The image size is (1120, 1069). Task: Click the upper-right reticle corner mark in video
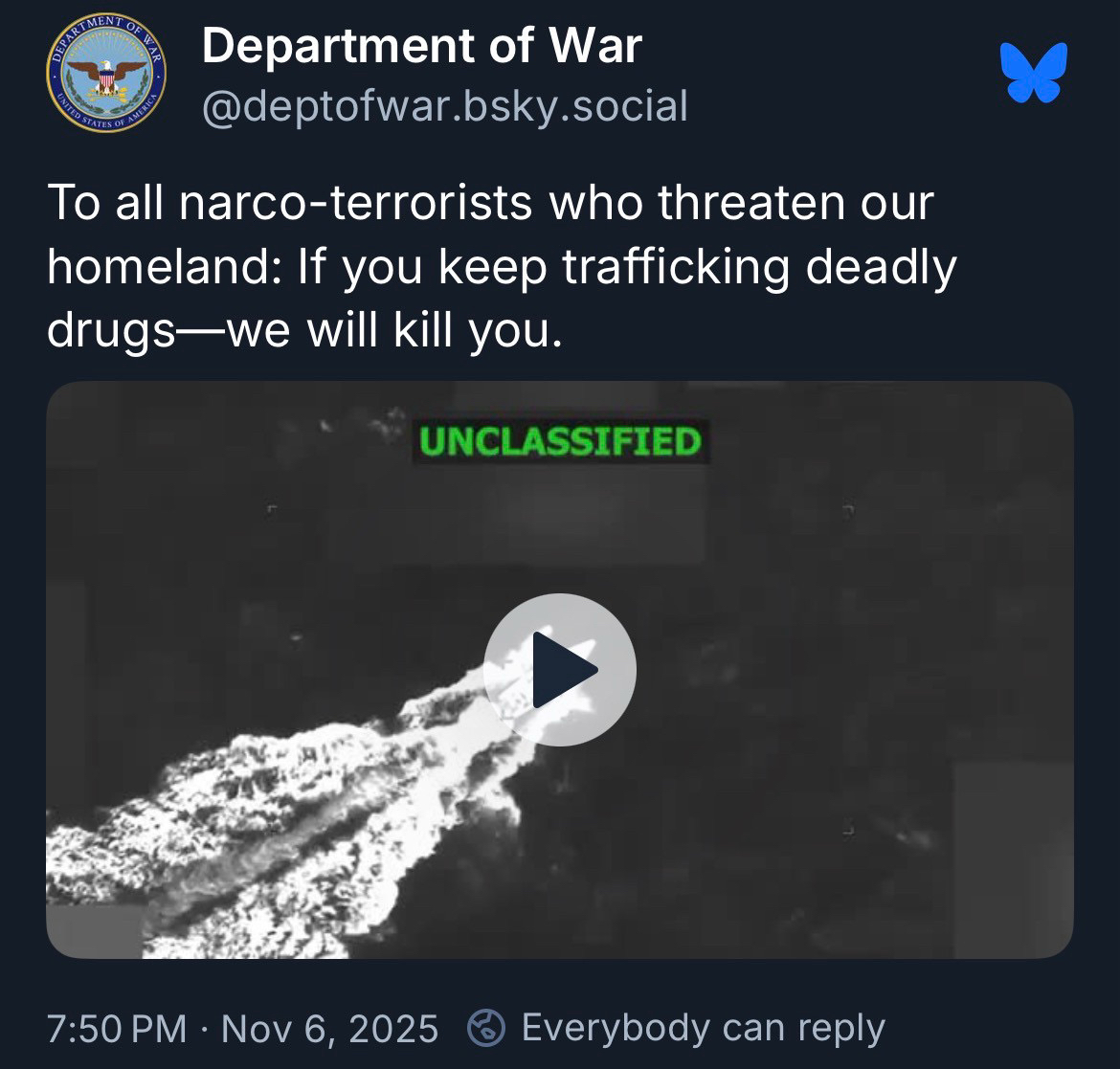pos(848,509)
